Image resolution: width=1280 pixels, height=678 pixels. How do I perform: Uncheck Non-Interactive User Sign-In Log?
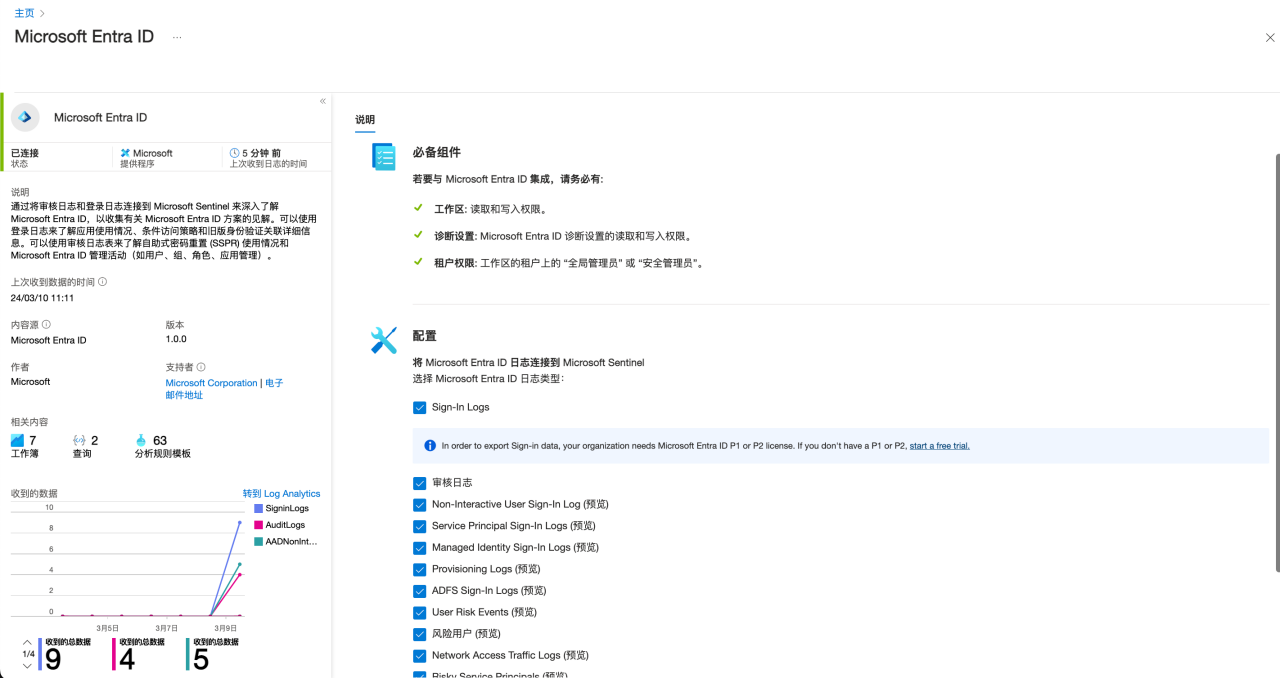419,505
